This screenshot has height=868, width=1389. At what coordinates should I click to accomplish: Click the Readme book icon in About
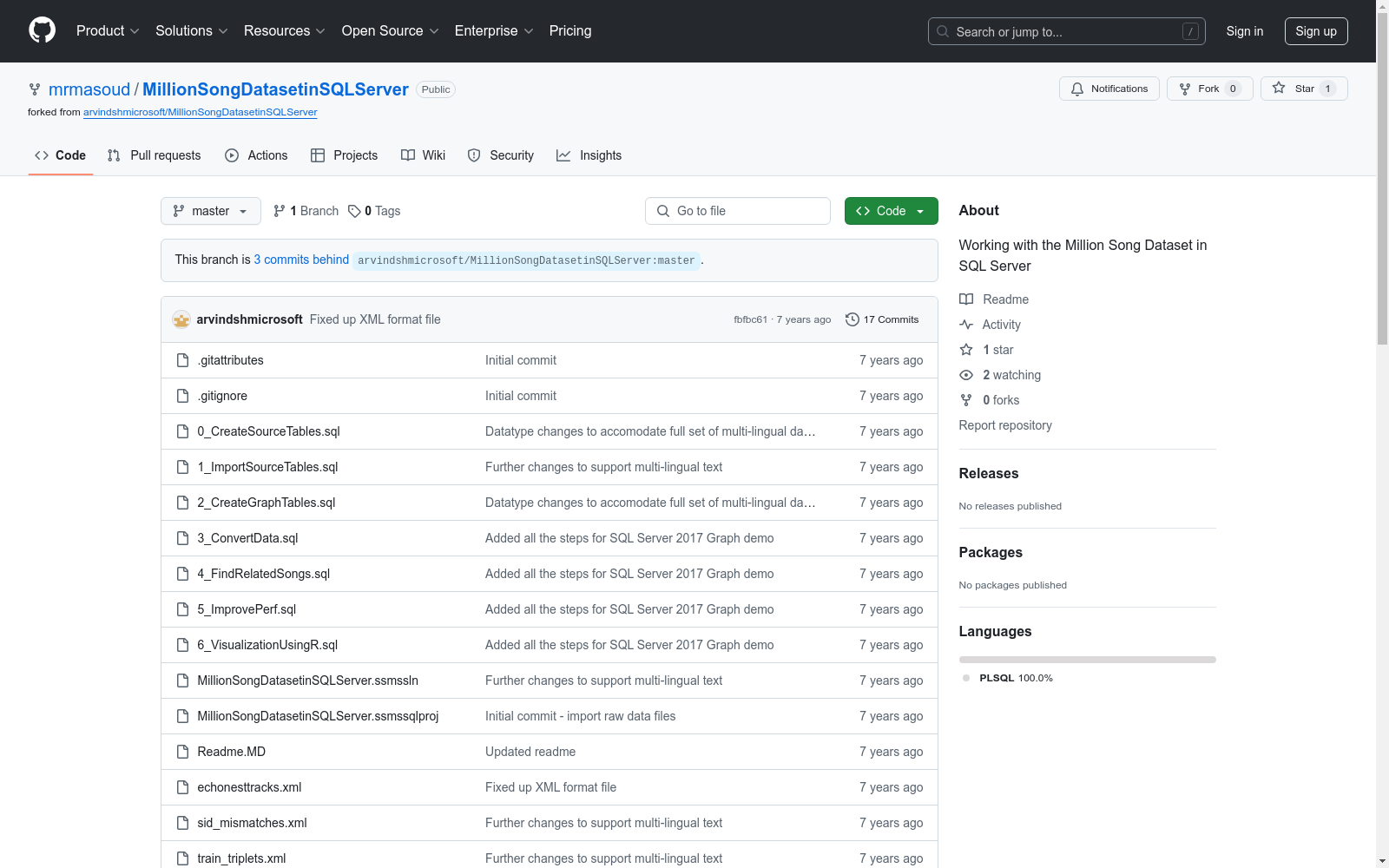click(x=966, y=299)
